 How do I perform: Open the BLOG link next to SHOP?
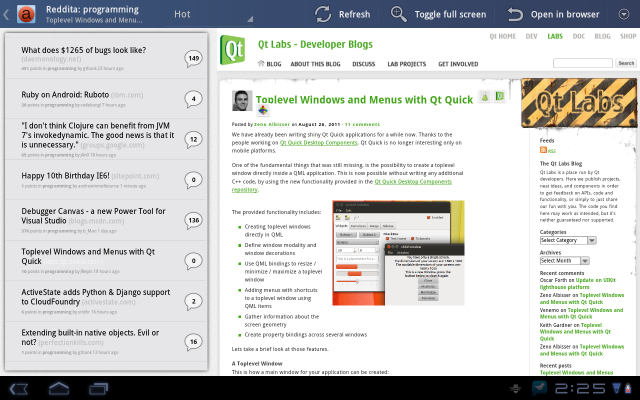click(x=602, y=36)
